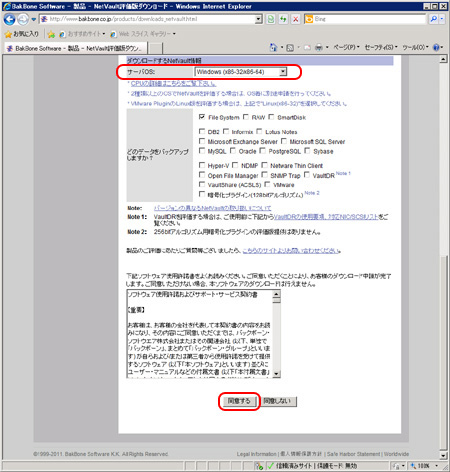Viewport: 450px width, 472px height.
Task: Open the CPU details link
Action: pos(173,83)
